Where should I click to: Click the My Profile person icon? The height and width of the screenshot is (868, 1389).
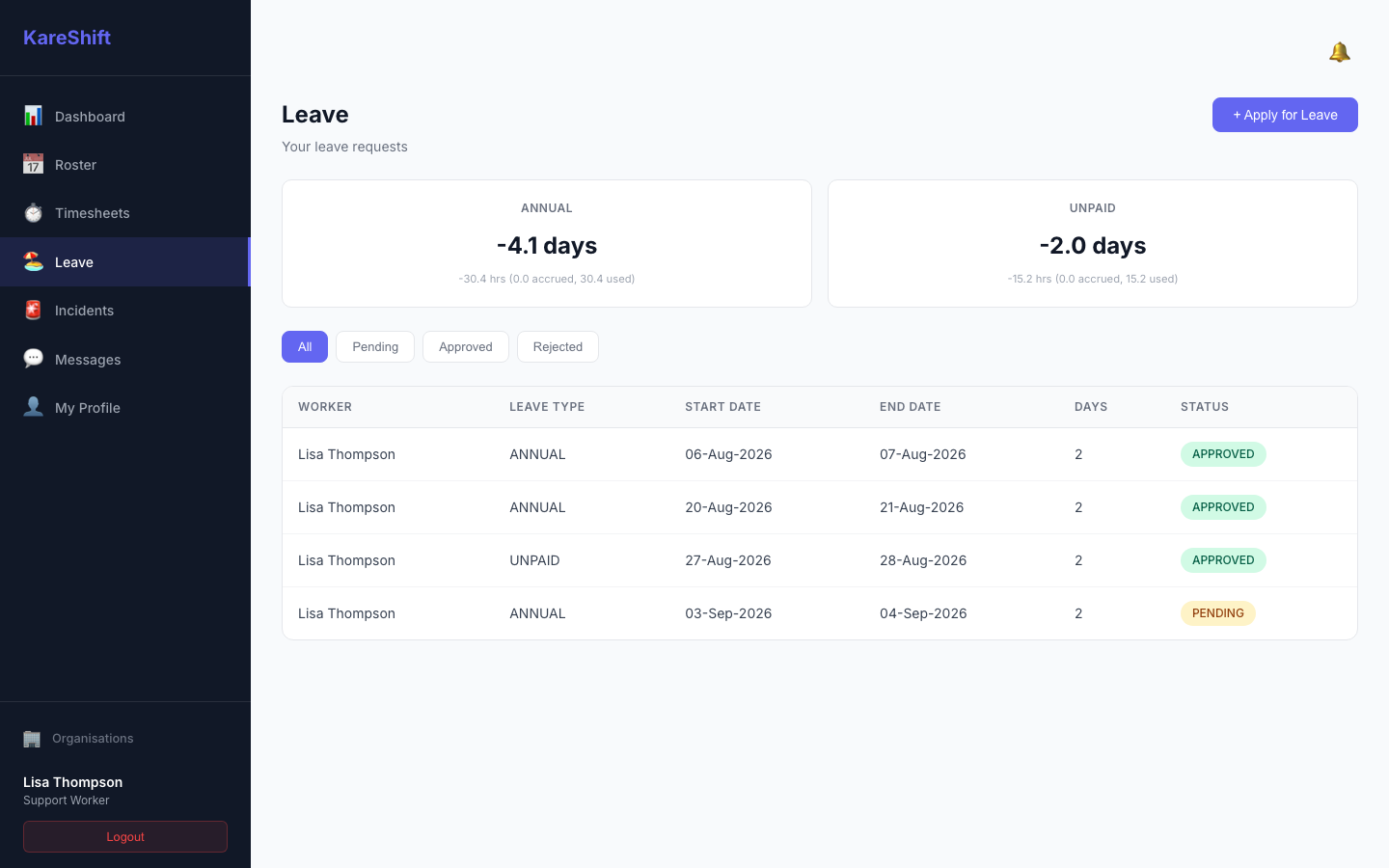click(33, 407)
